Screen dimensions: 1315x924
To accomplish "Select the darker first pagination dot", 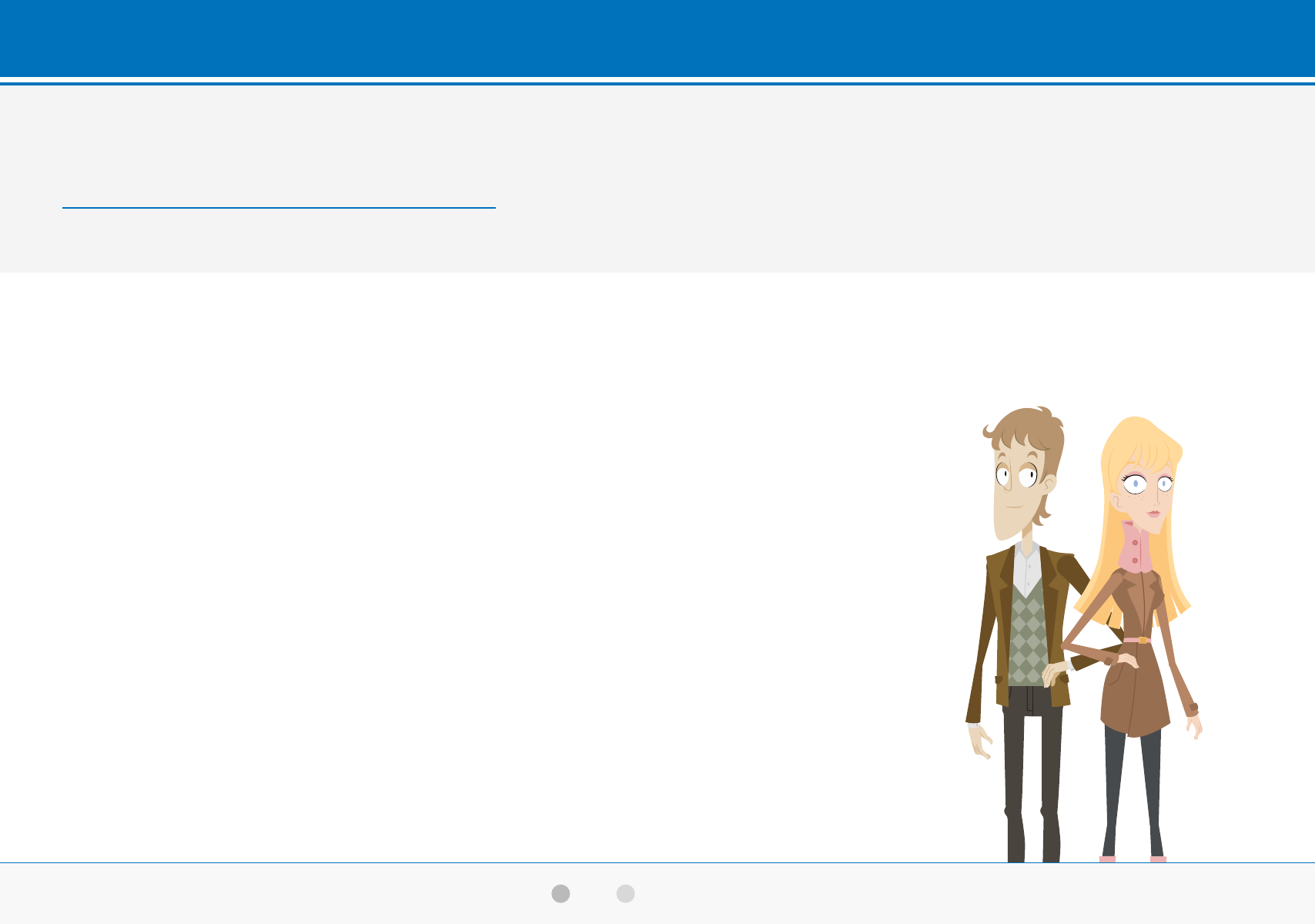I will (560, 893).
